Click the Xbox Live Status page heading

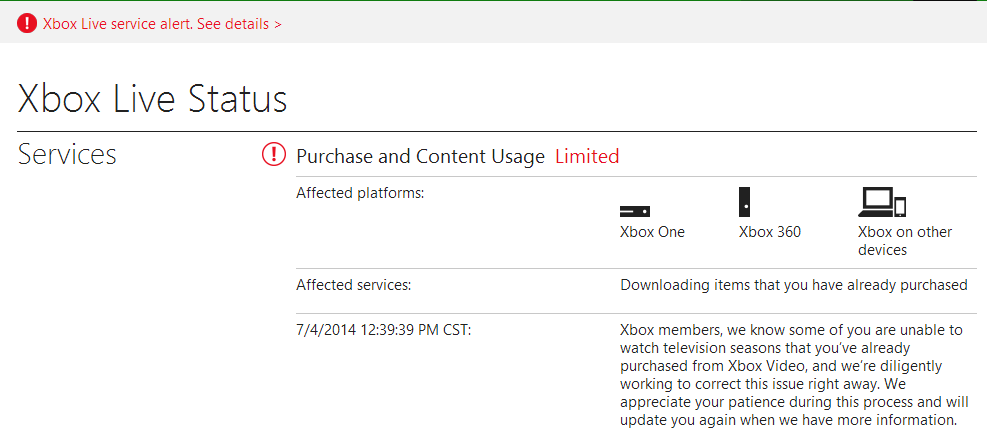[x=153, y=99]
